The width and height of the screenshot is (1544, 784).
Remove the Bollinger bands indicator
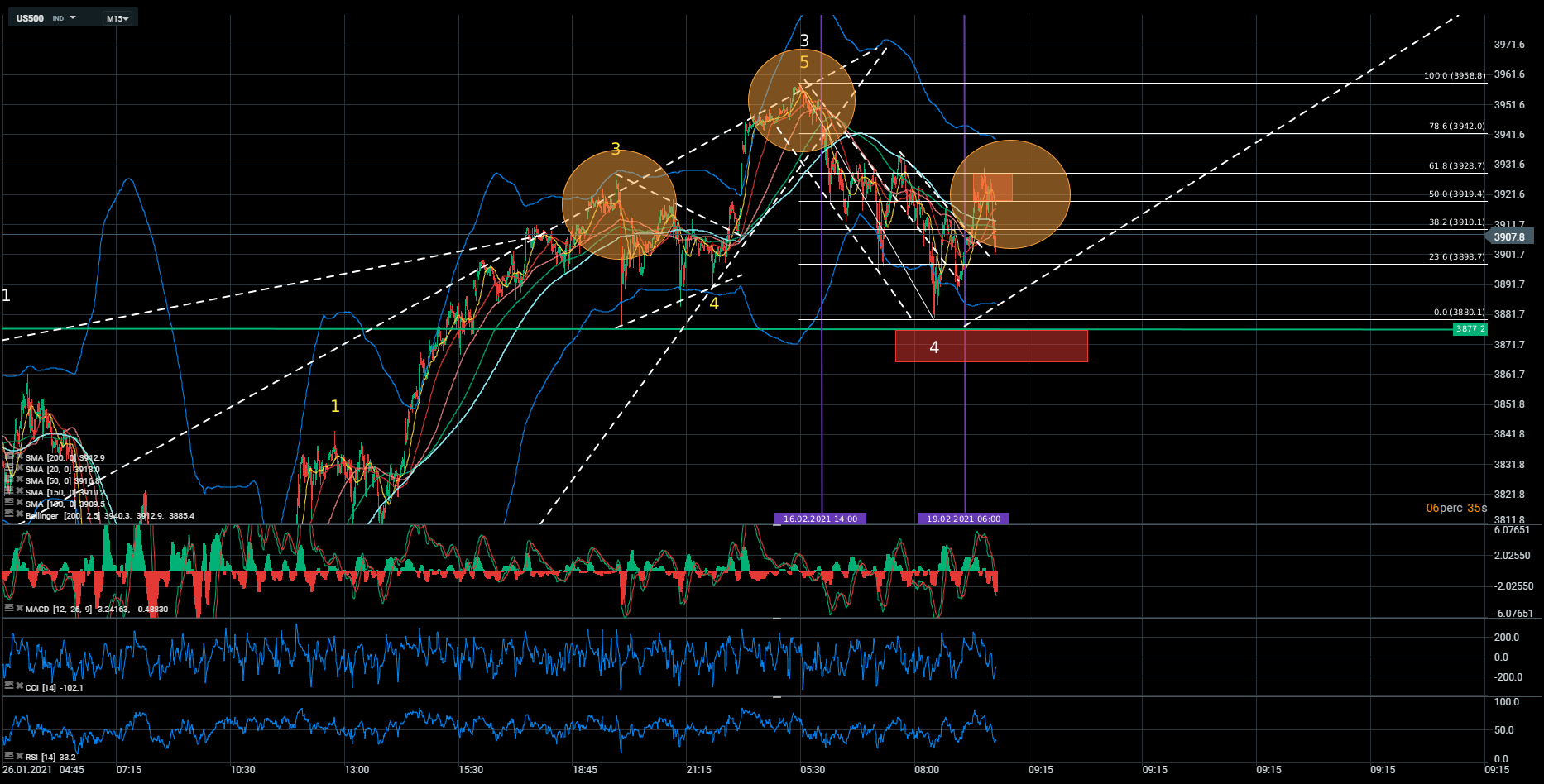click(20, 514)
